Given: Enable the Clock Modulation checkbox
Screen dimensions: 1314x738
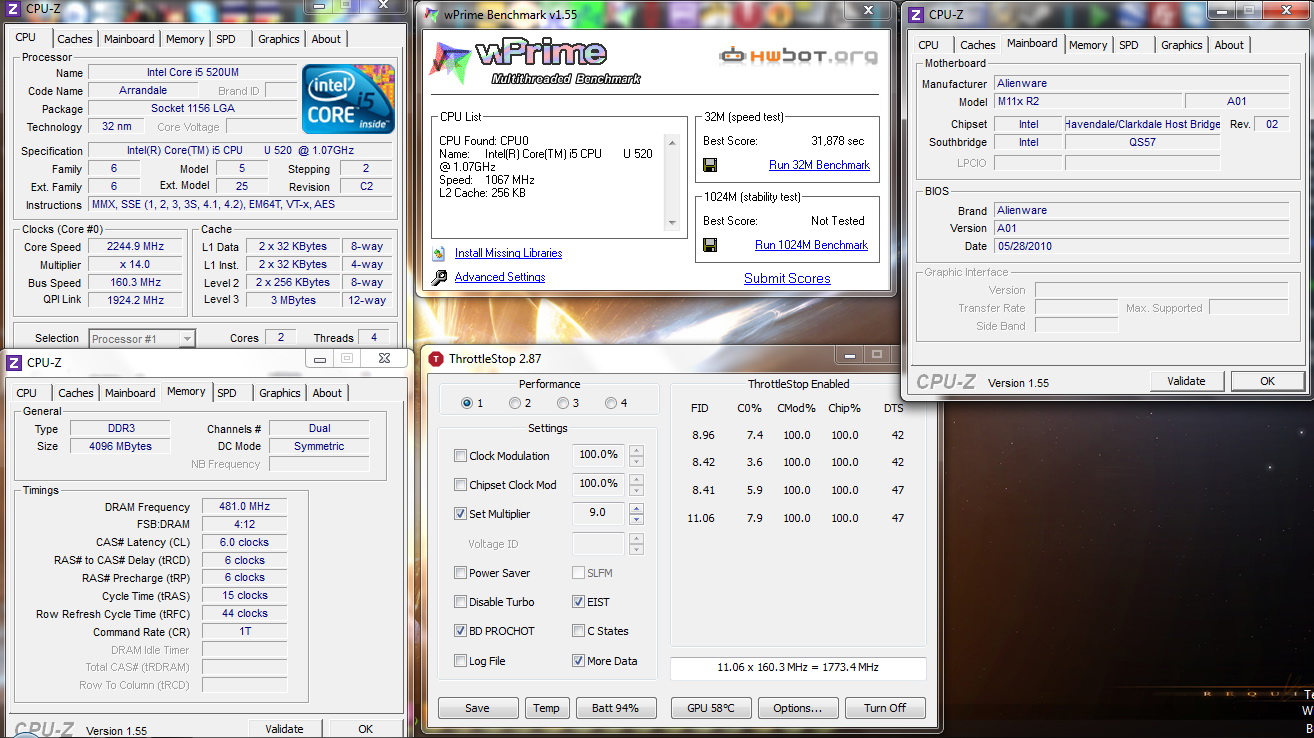Looking at the screenshot, I should (460, 456).
